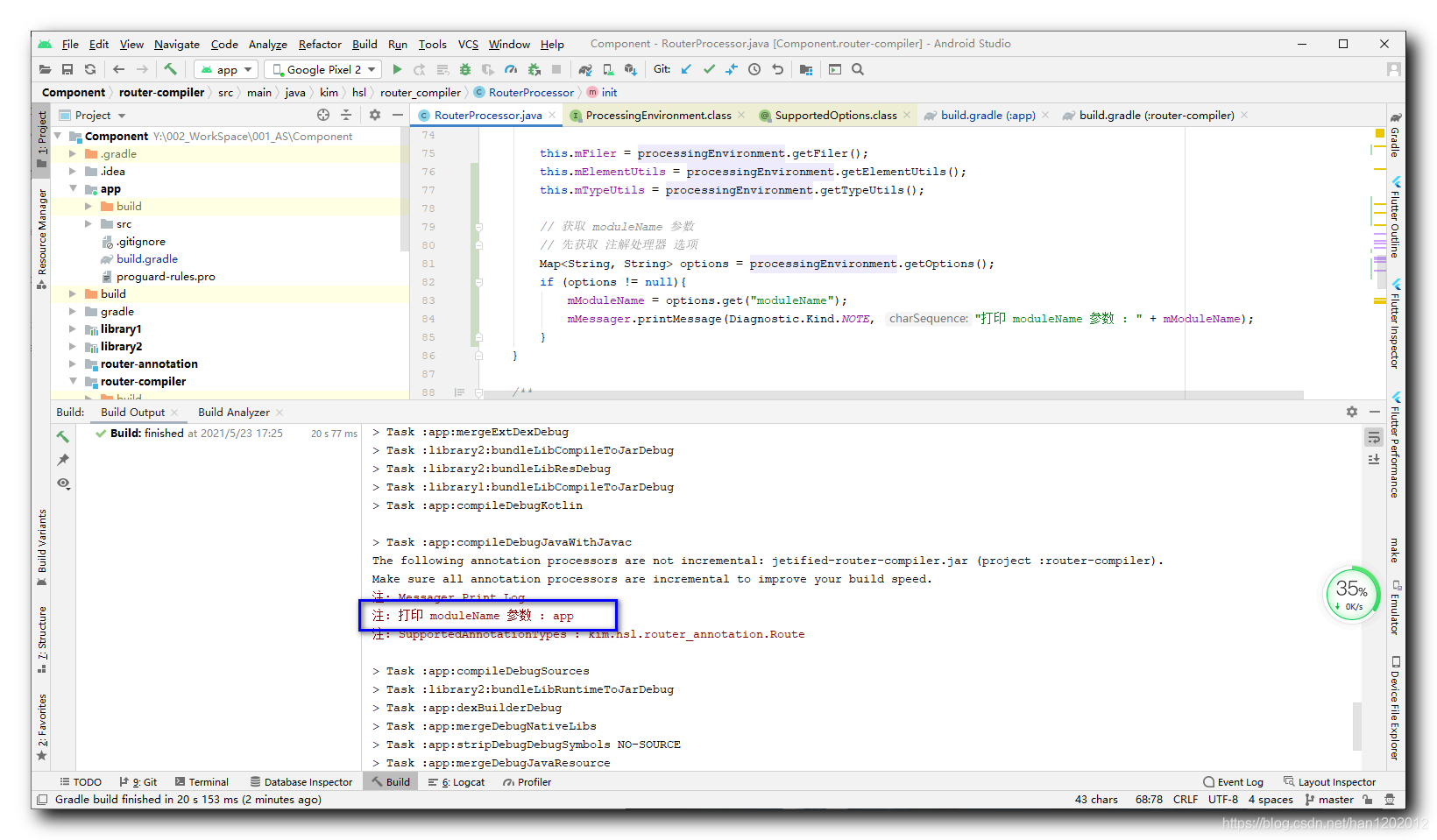Close the RouterProcessor.java tab
The width and height of the screenshot is (1437, 840).
pyautogui.click(x=552, y=115)
